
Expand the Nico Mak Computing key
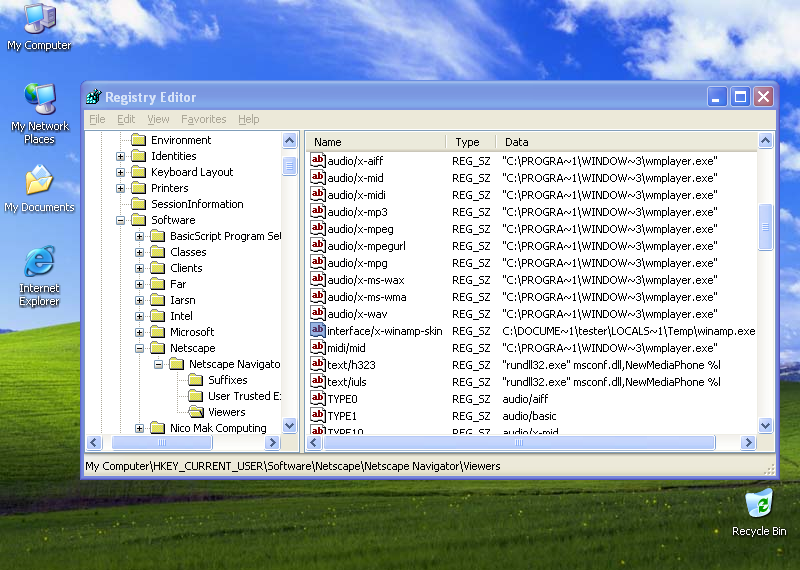pos(139,428)
